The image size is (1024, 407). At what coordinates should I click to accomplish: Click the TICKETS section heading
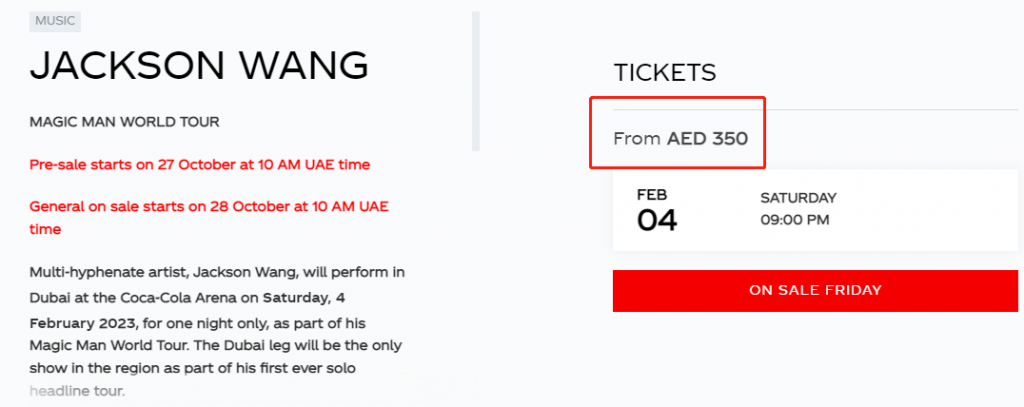[x=664, y=73]
